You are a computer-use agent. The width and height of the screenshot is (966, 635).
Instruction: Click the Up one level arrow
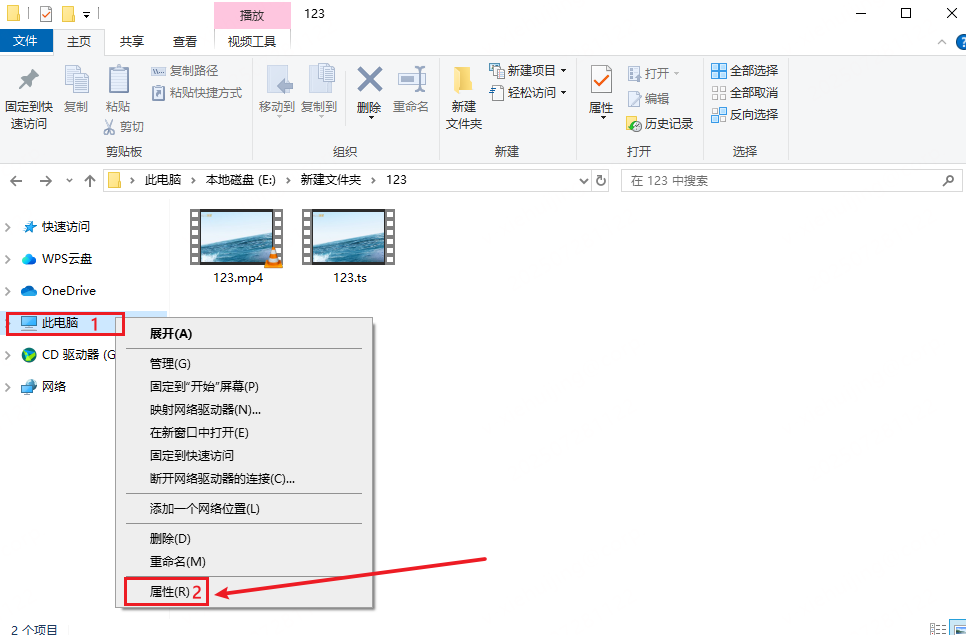(x=90, y=180)
